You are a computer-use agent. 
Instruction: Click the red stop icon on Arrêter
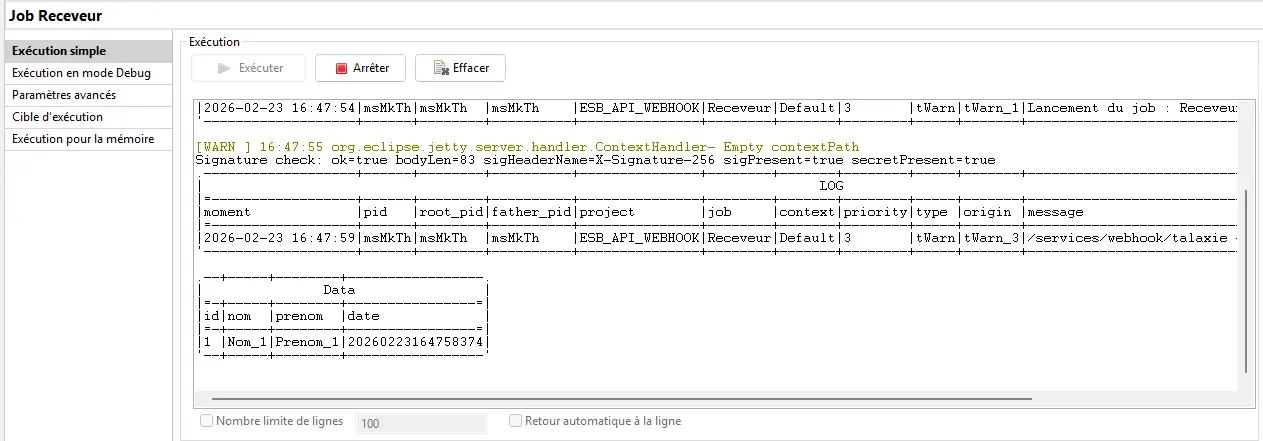pos(341,68)
